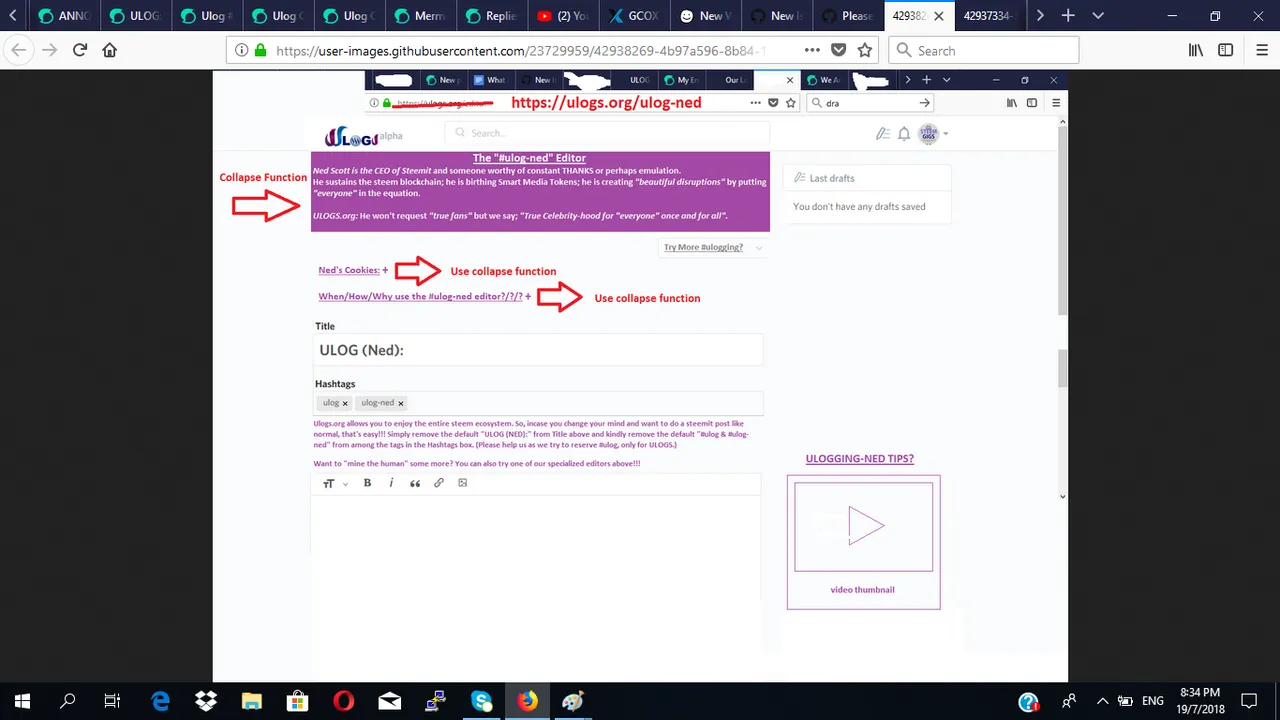The height and width of the screenshot is (720, 1280).
Task: Click the Firefox Back button
Action: [x=19, y=50]
